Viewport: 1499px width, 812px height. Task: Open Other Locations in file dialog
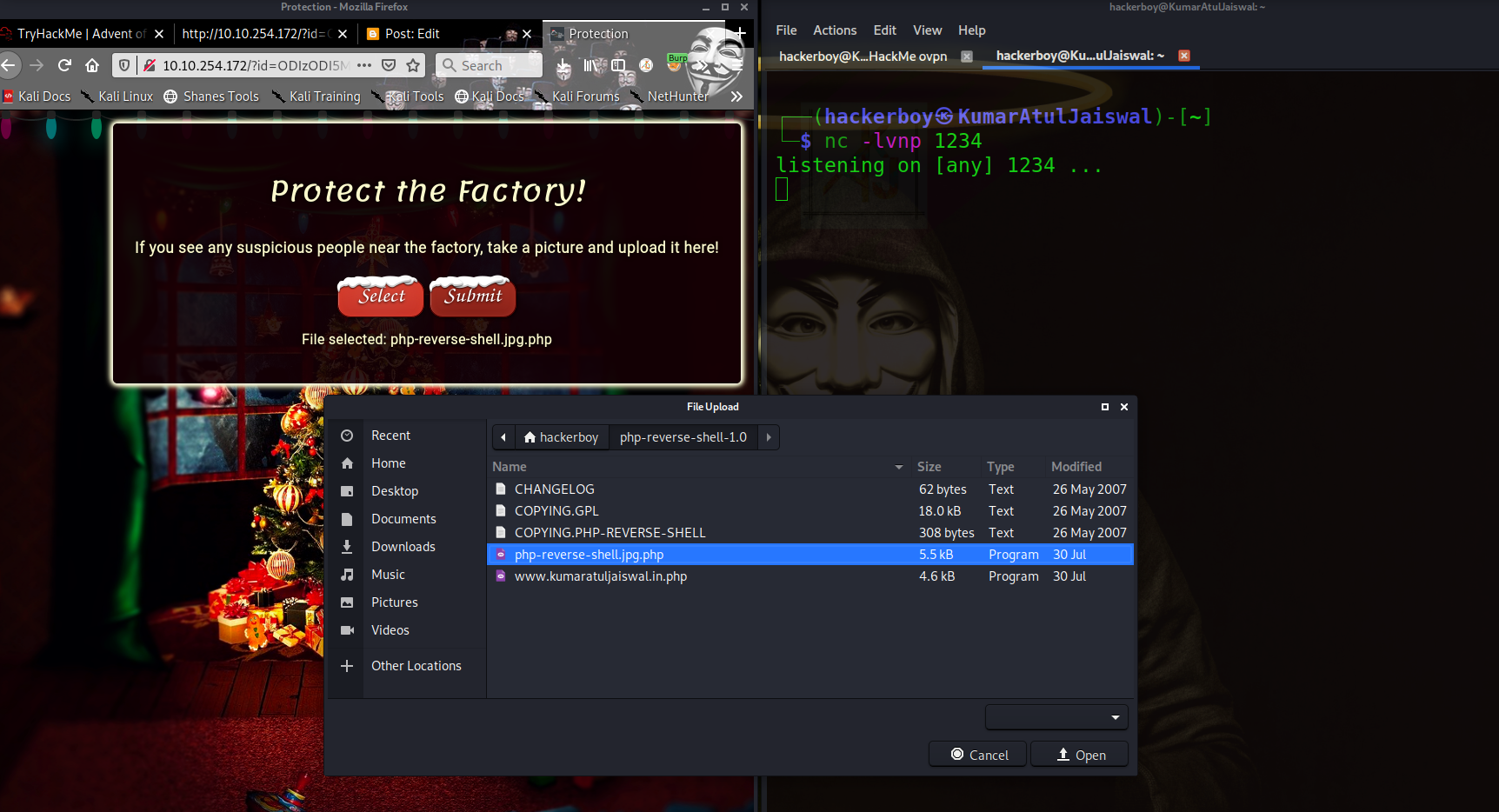[x=416, y=666]
